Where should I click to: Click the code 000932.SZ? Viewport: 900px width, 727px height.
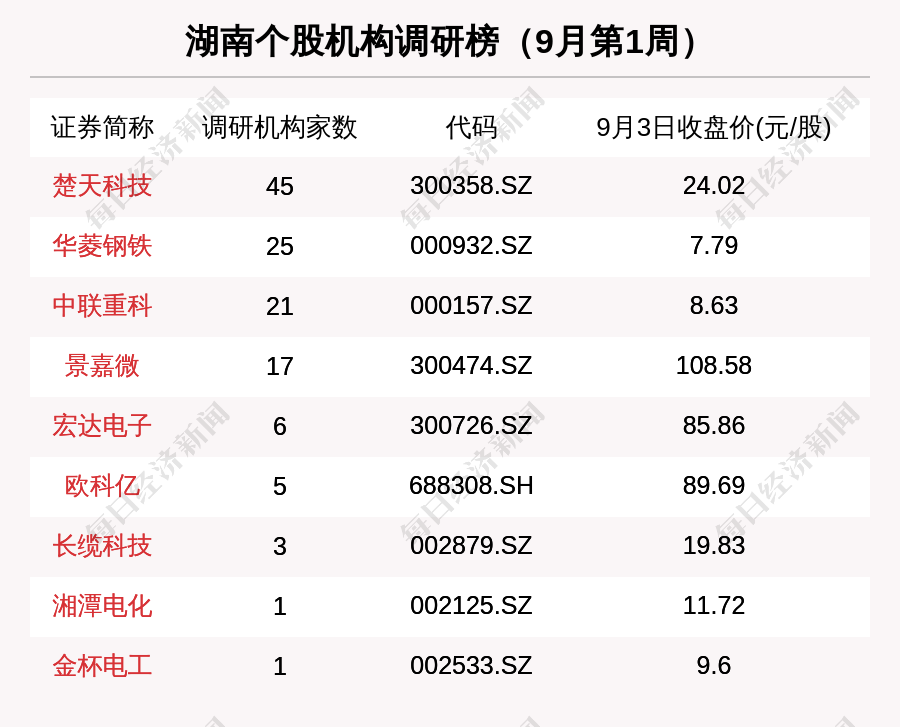click(471, 246)
